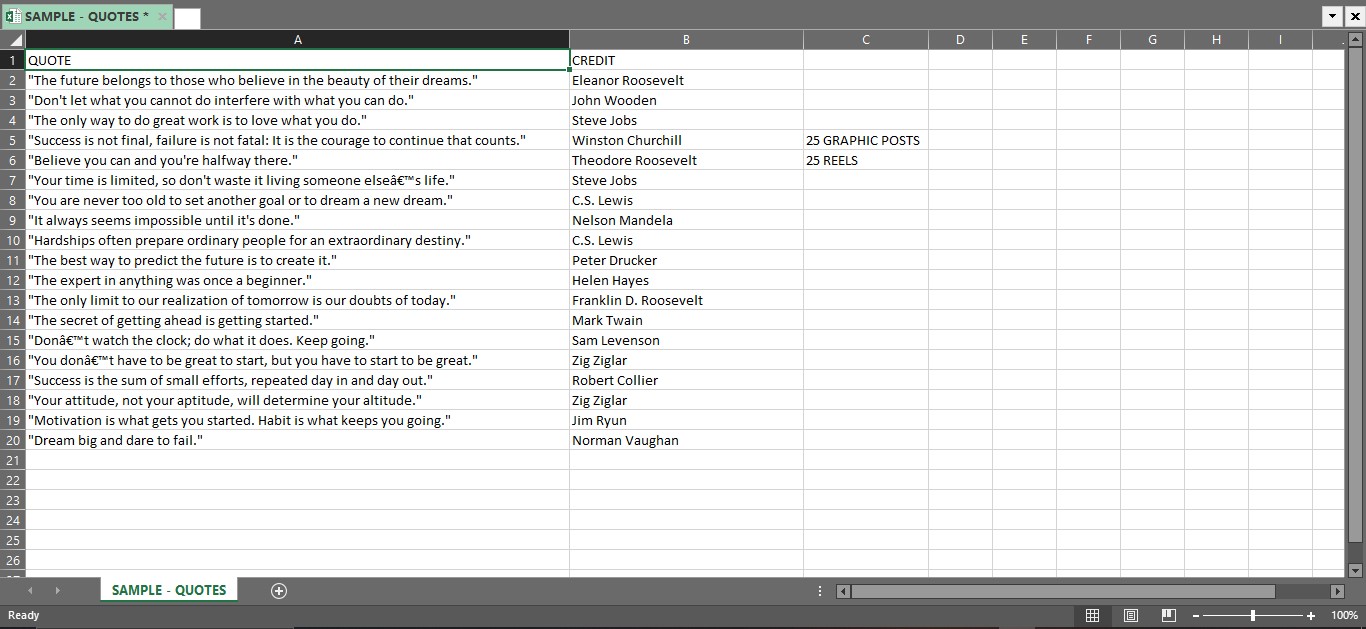Select row 10 header
The width and height of the screenshot is (1366, 629).
[13, 240]
